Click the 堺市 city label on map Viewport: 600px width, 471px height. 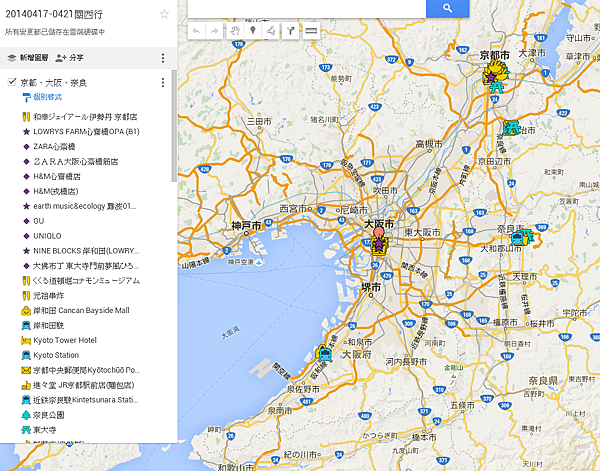pyautogui.click(x=371, y=287)
